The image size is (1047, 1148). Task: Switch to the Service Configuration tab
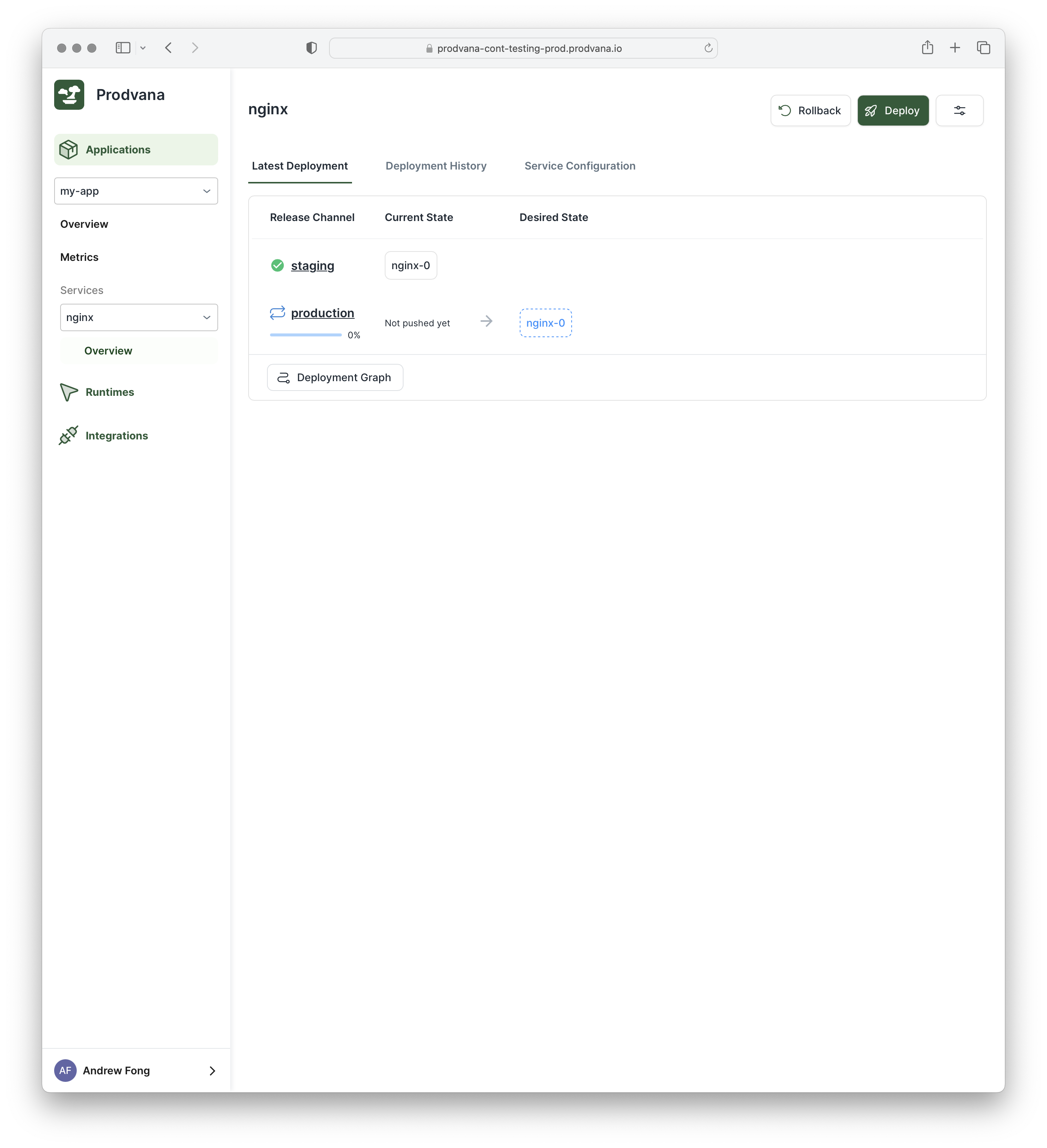click(579, 166)
